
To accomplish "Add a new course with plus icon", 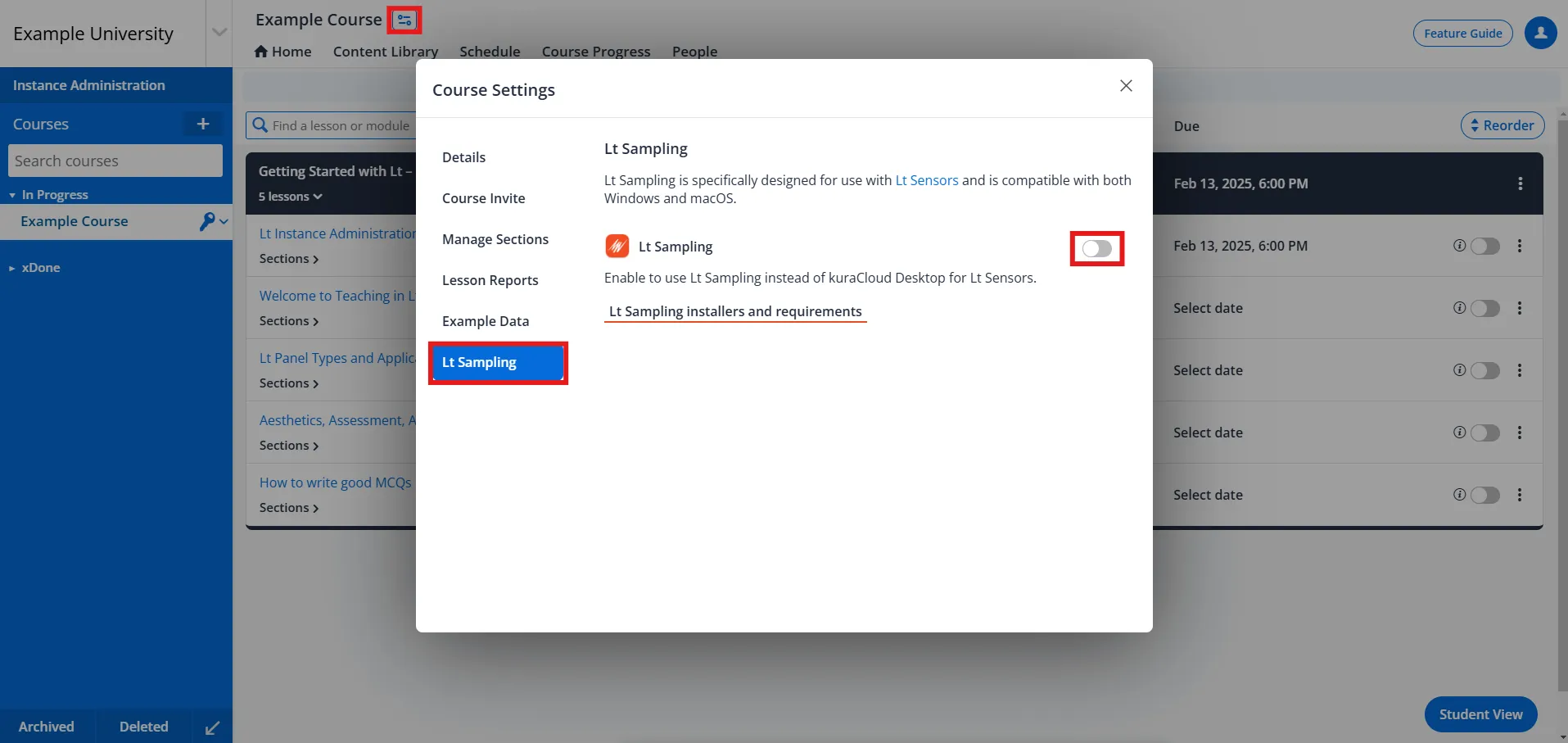I will [x=203, y=124].
